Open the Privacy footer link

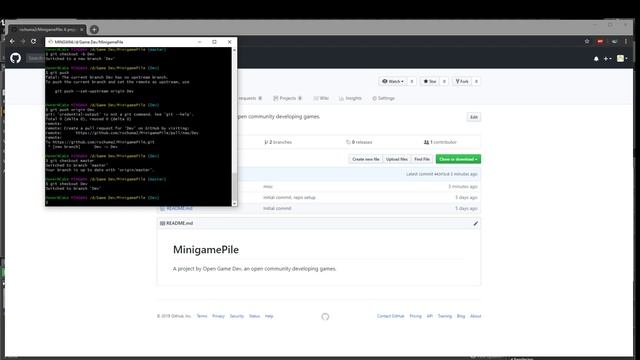click(218, 316)
